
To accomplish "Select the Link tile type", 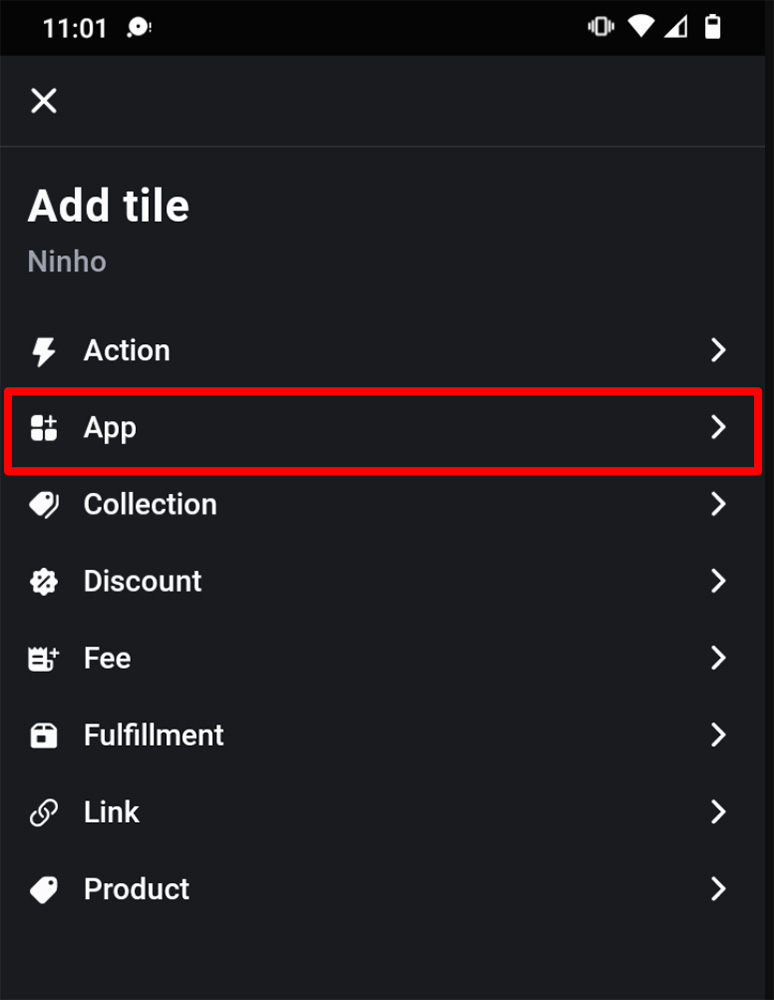I will click(383, 812).
